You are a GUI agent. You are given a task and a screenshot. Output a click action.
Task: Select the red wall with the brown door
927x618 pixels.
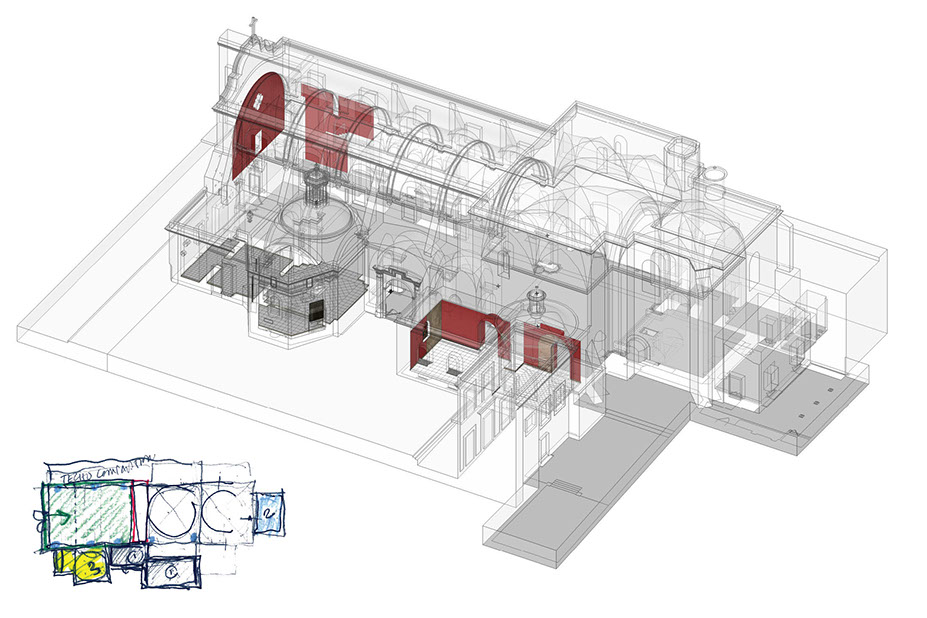(547, 348)
